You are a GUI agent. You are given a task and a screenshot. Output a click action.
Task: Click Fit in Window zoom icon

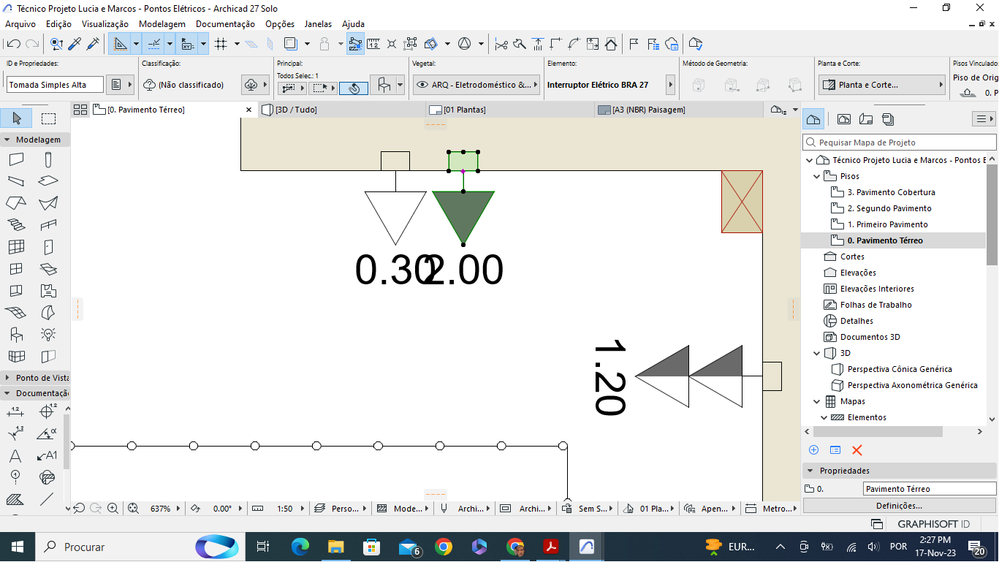pyautogui.click(x=133, y=508)
